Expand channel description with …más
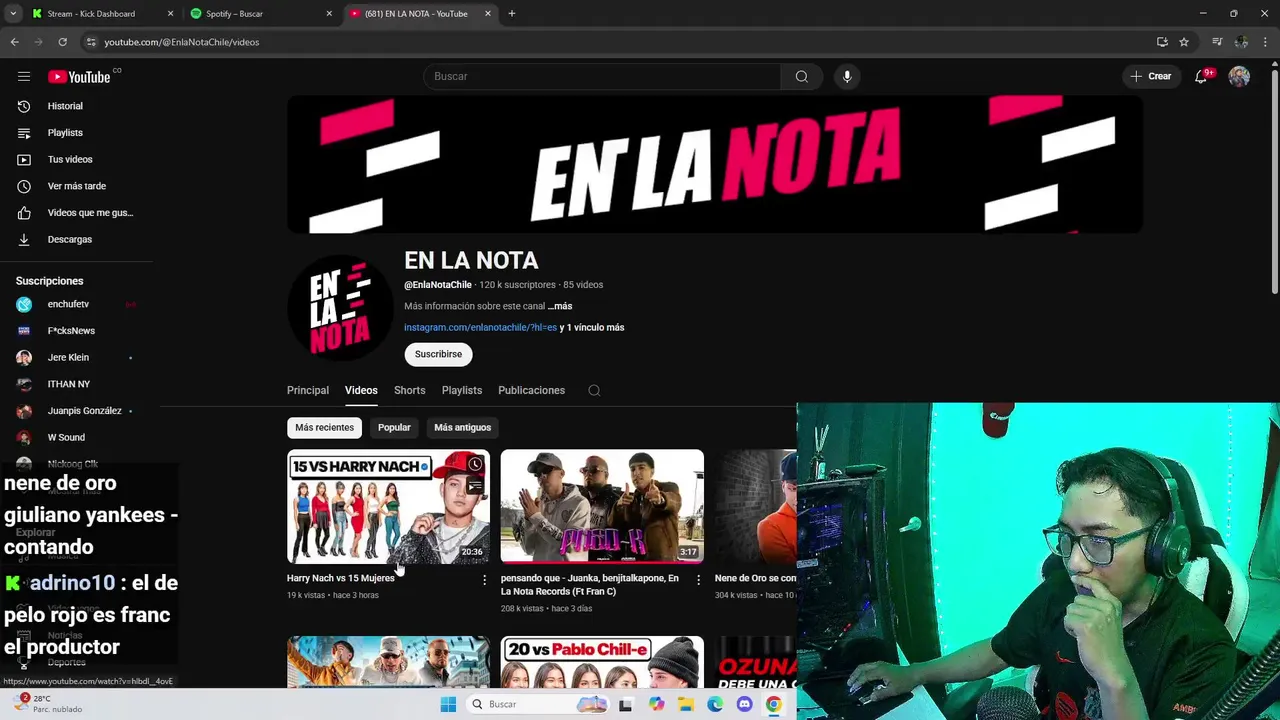Image resolution: width=1280 pixels, height=720 pixels. 560,307
